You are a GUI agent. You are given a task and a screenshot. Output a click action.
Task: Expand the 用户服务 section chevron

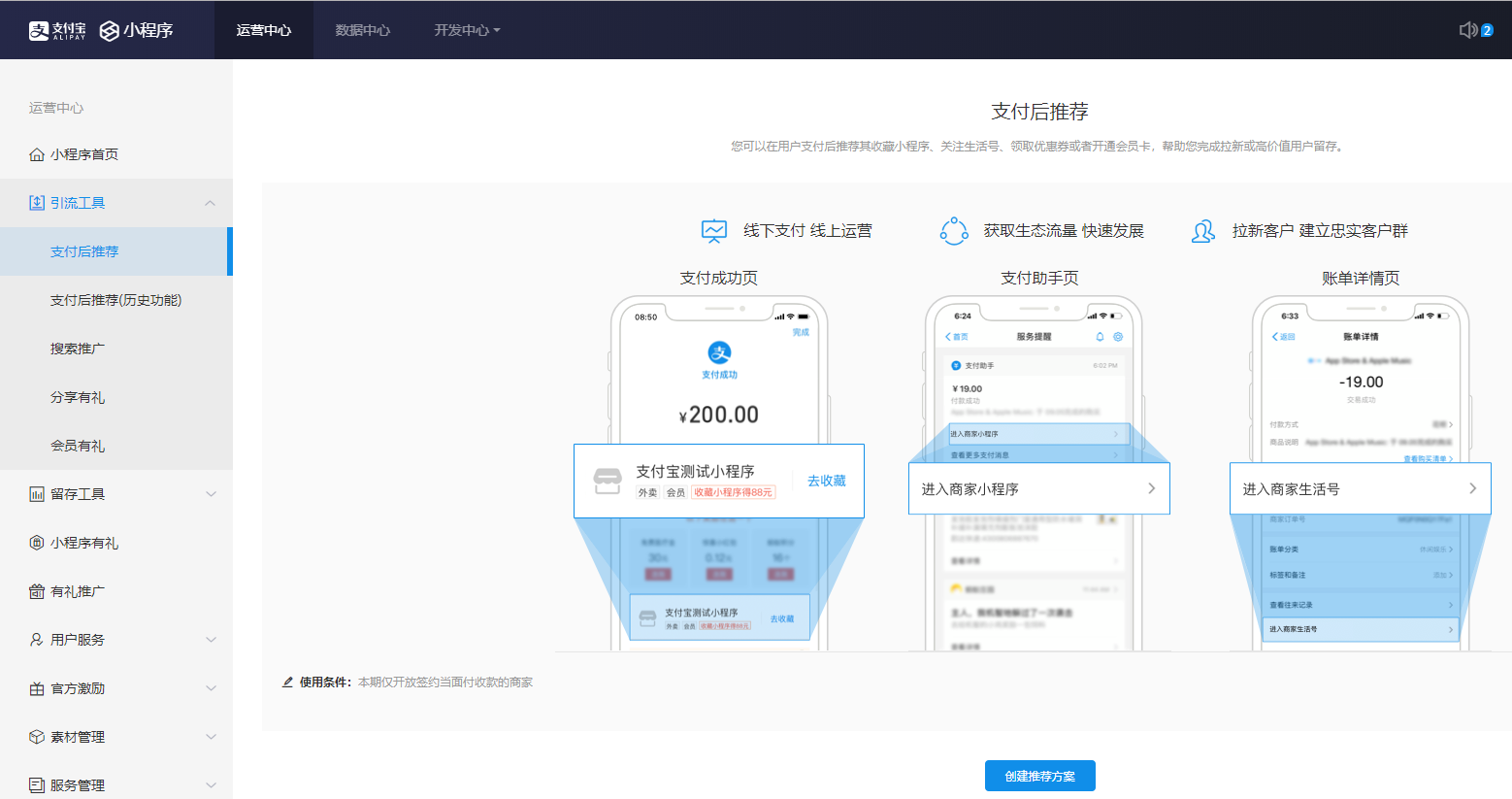pyautogui.click(x=211, y=640)
